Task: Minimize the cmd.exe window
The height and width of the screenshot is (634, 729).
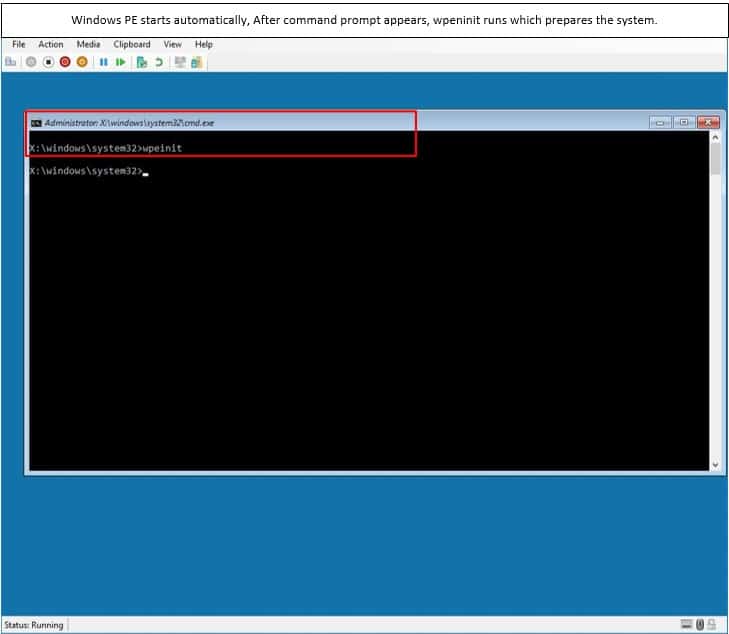Action: 660,122
